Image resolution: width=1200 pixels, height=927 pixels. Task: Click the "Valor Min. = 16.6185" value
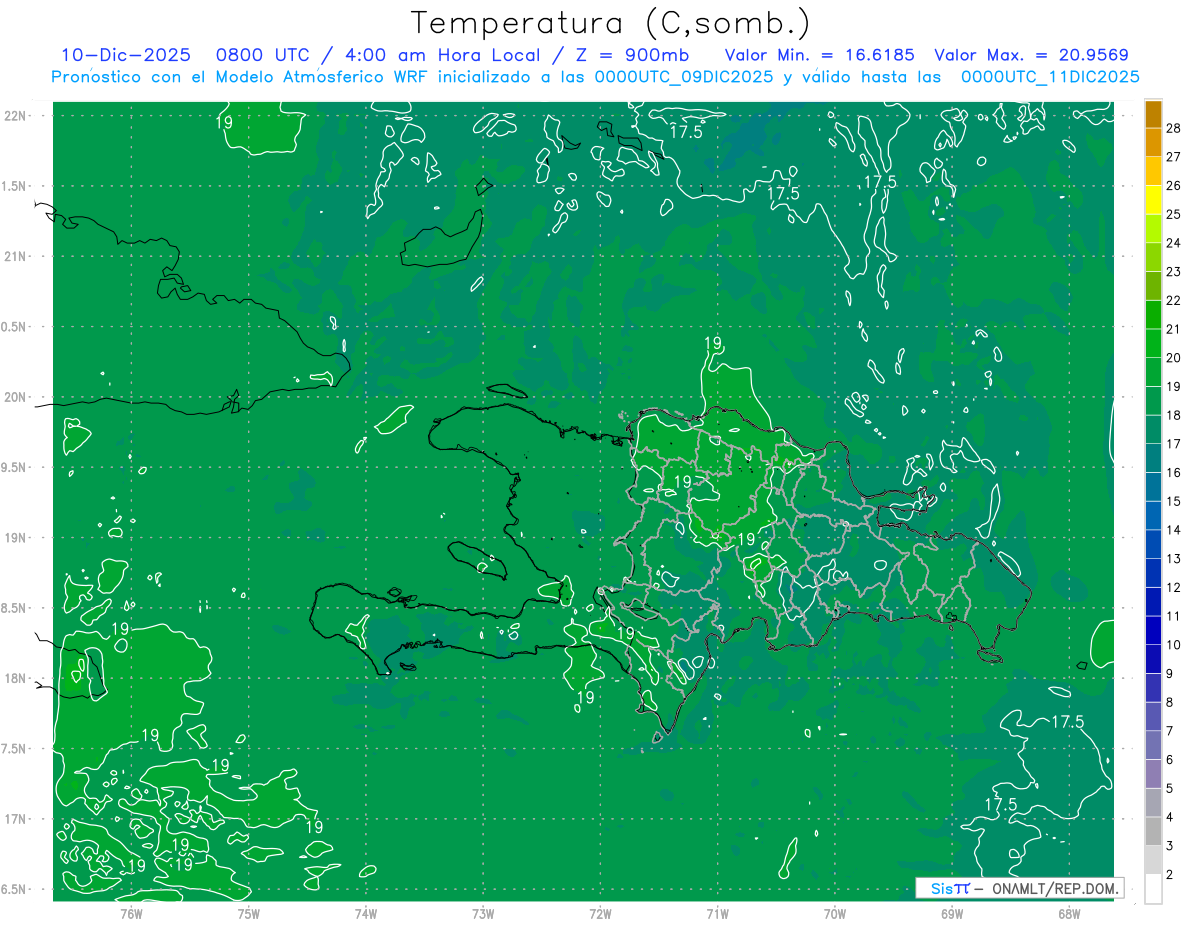[819, 55]
